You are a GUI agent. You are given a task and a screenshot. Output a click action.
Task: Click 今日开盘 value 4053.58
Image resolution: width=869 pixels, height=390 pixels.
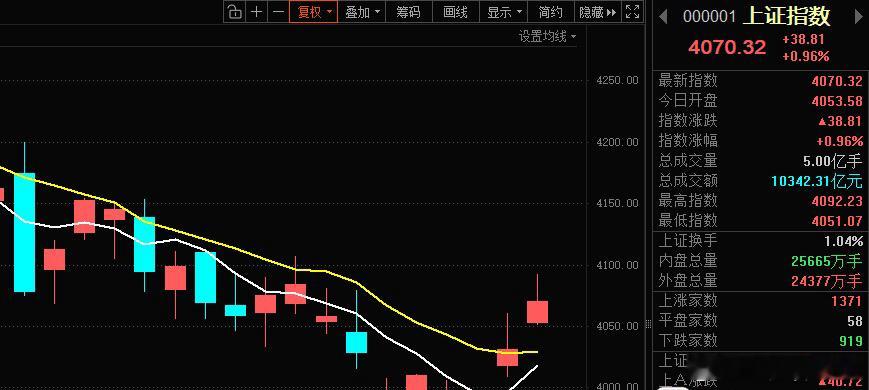pyautogui.click(x=837, y=101)
